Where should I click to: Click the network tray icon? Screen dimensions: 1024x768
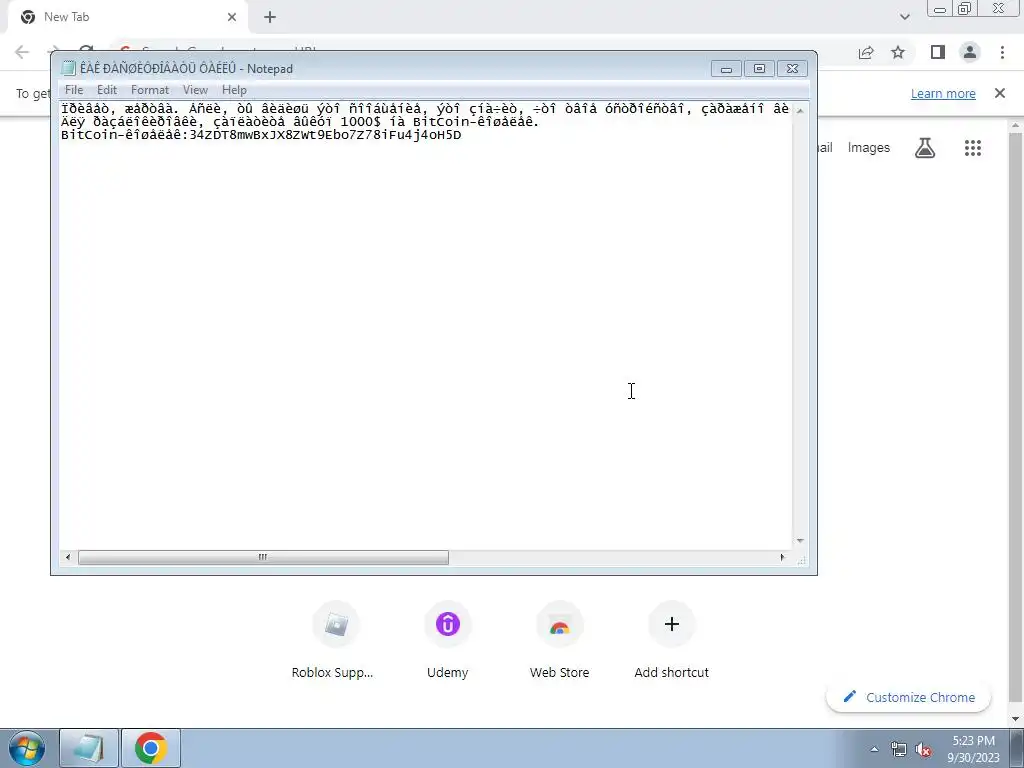coord(899,749)
